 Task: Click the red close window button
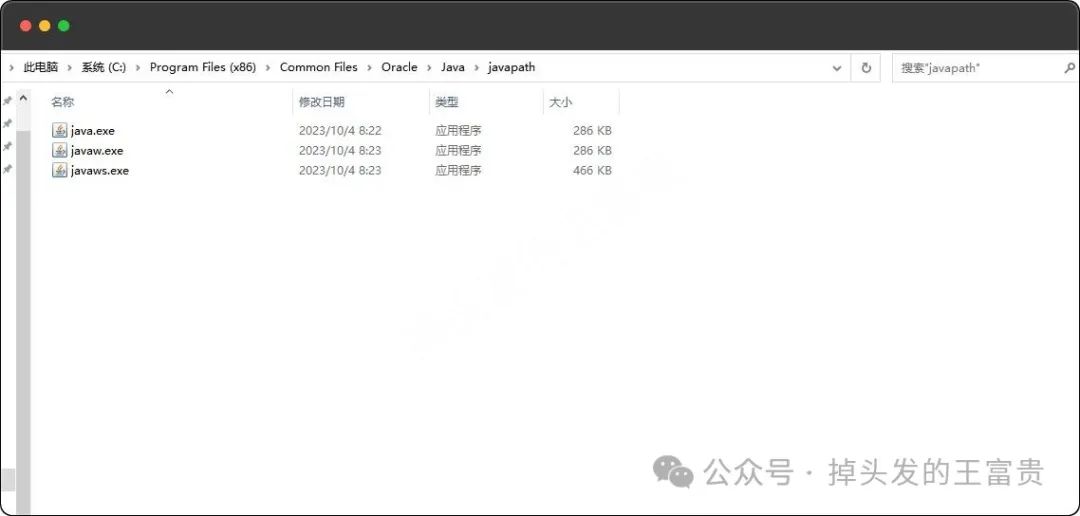click(25, 25)
